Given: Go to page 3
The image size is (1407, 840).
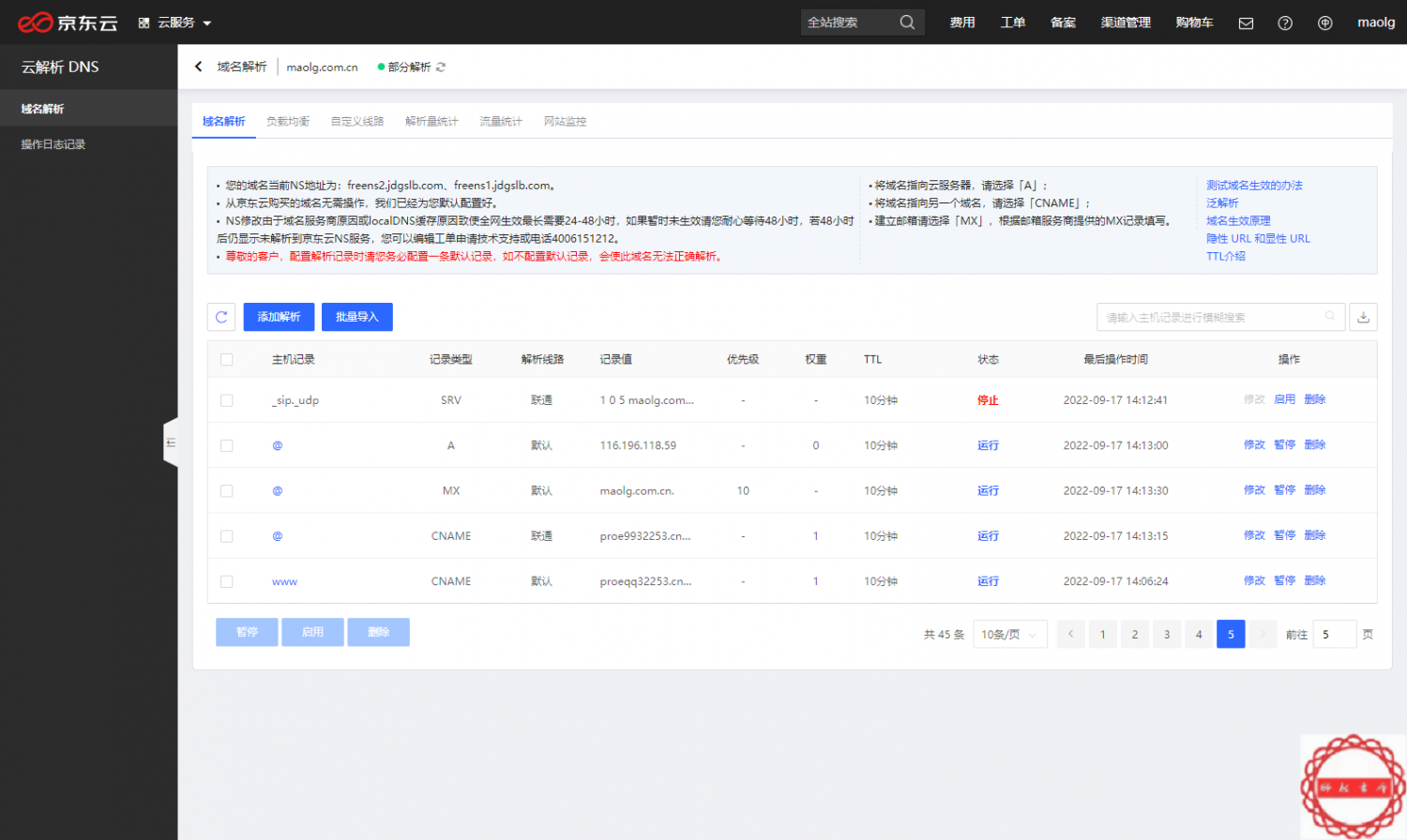Looking at the screenshot, I should (x=1167, y=635).
